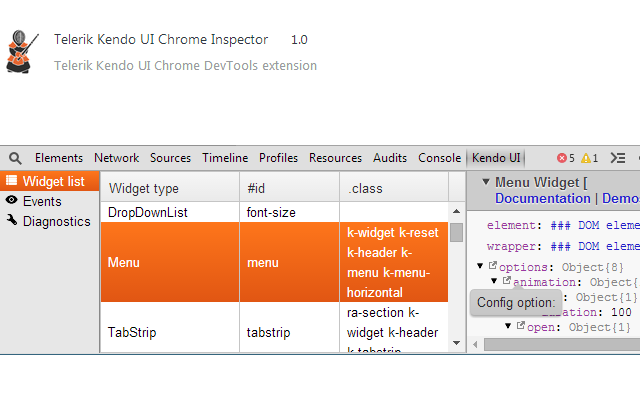Viewport: 640px width, 400px height.
Task: Click the menu id cell
Action: pos(289,262)
